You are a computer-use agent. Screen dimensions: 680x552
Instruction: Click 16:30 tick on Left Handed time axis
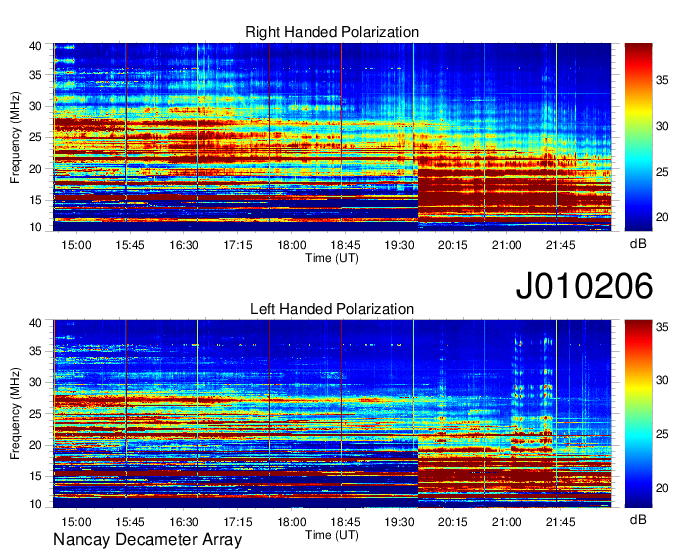(183, 522)
